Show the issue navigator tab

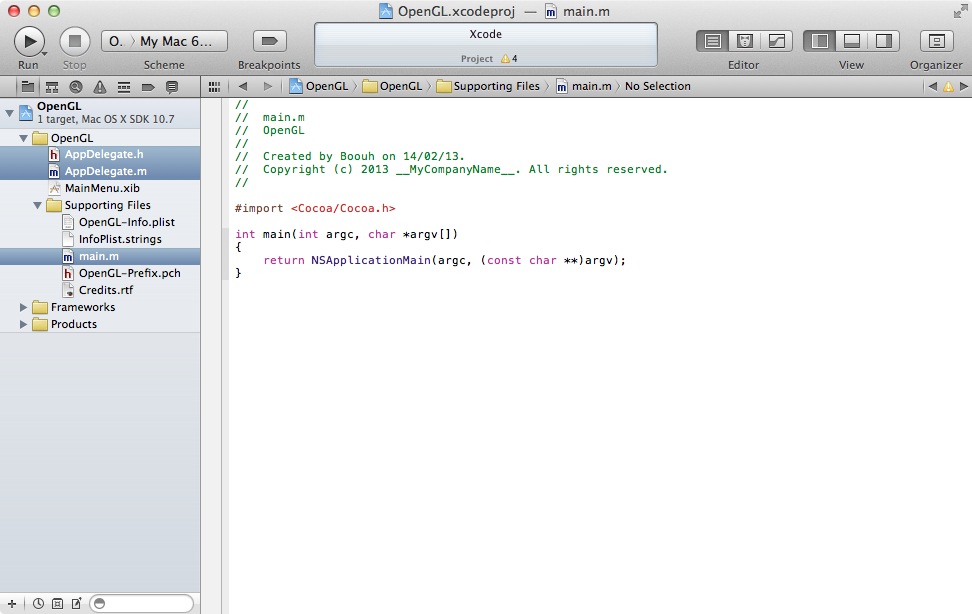[100, 87]
